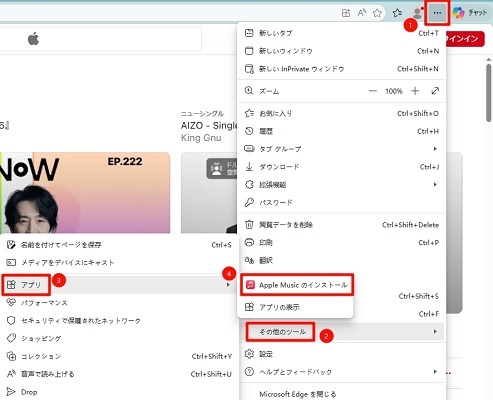The width and height of the screenshot is (493, 400).
Task: Open ダウンロード from the menu
Action: [x=342, y=167]
